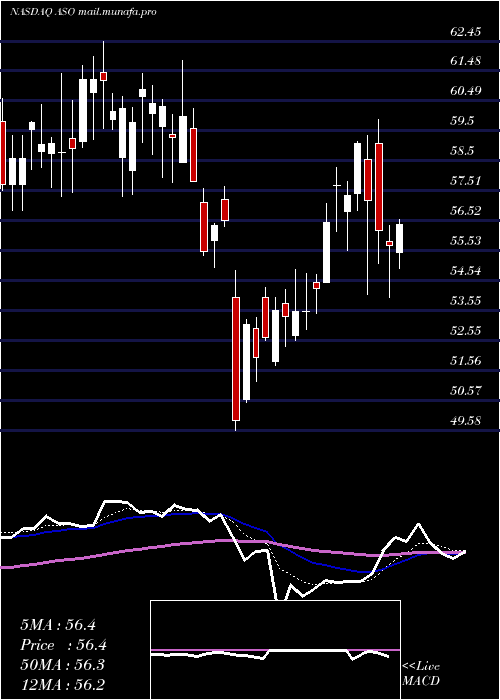500x700 pixels.
Task: Click the '5MA : 56.4' readout
Action: [x=58, y=625]
